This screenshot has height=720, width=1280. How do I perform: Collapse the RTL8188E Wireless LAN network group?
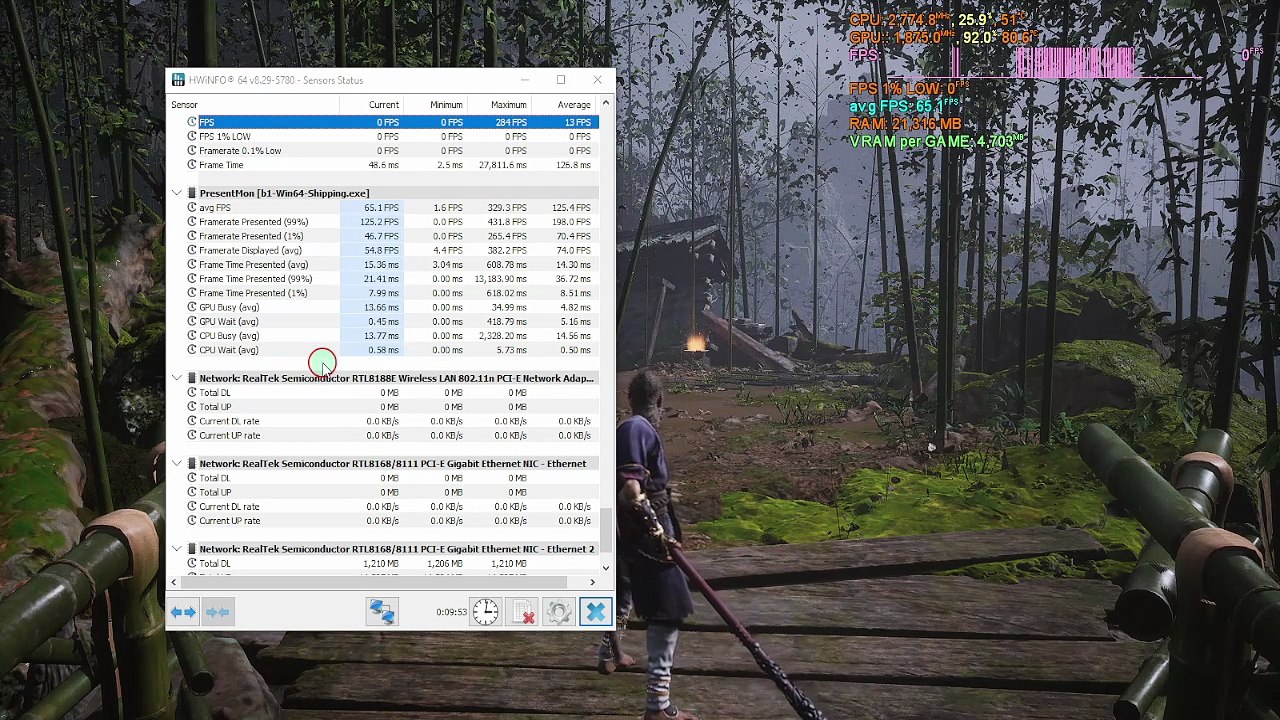177,379
